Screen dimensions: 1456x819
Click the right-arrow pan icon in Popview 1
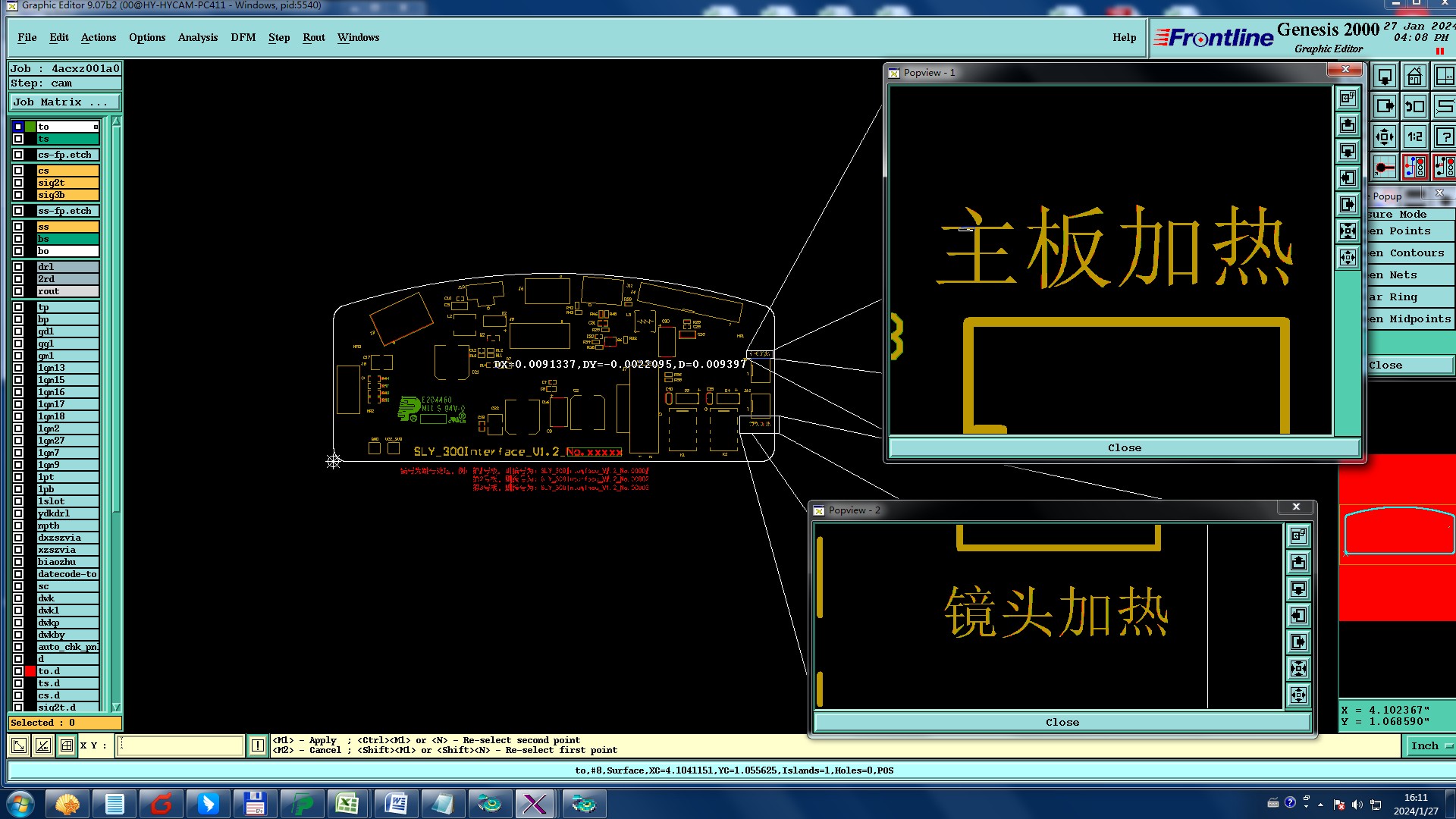pyautogui.click(x=1348, y=205)
